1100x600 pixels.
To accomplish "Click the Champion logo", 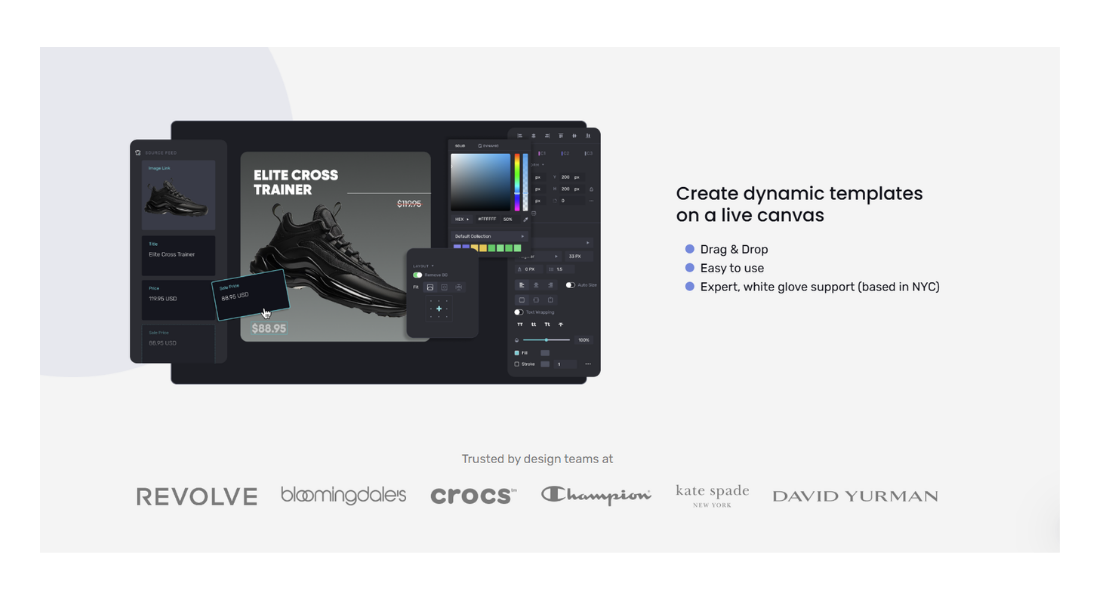I will [x=596, y=495].
